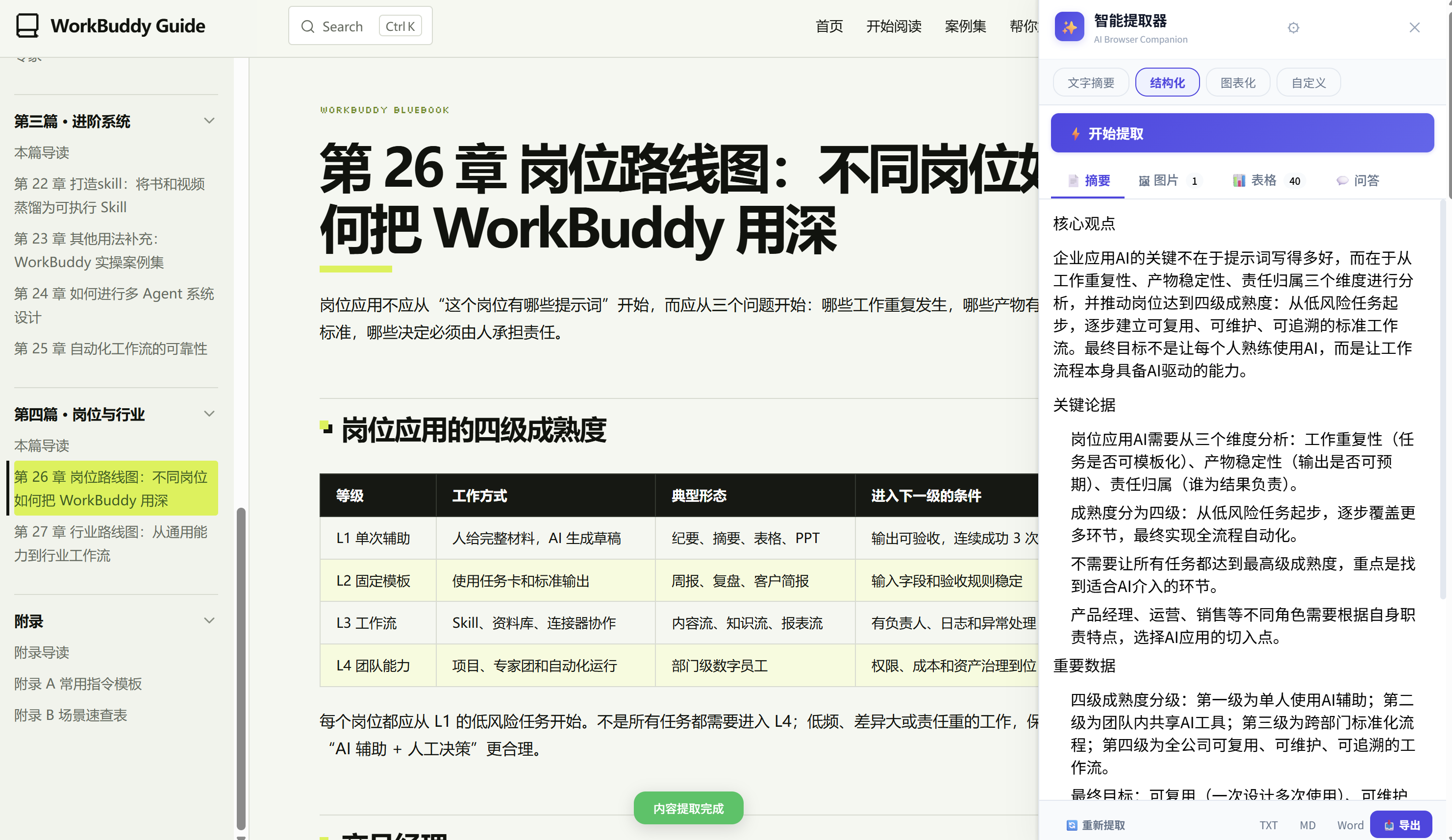Select the 图表化 mode

[1237, 82]
